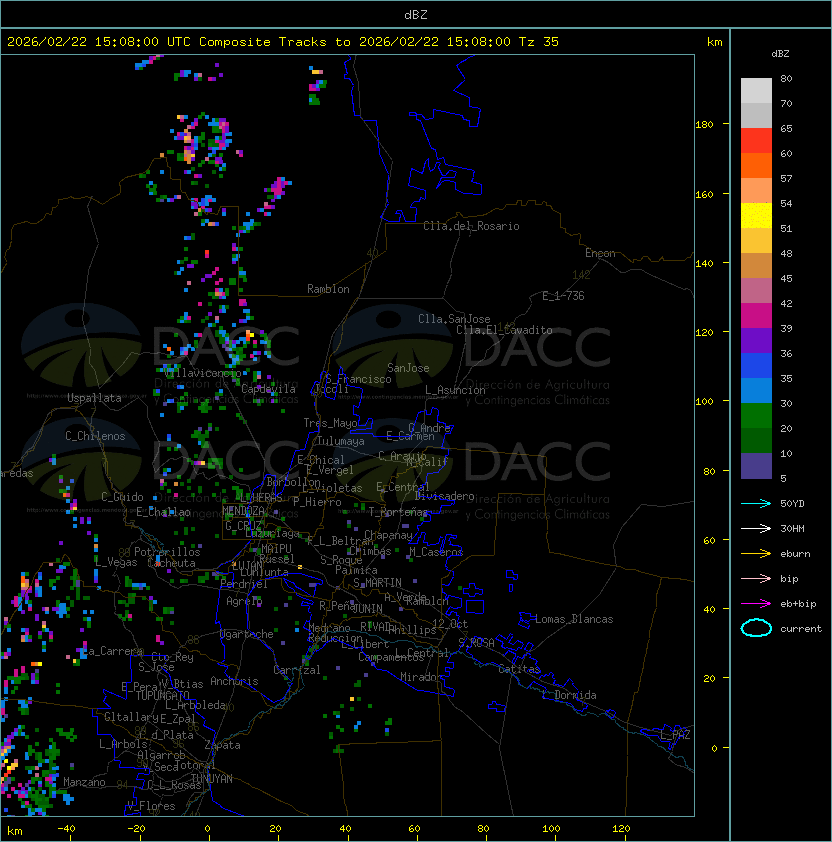The height and width of the screenshot is (842, 832).
Task: Click the 'Lomas_Blancas' map label
Action: [x=574, y=619]
